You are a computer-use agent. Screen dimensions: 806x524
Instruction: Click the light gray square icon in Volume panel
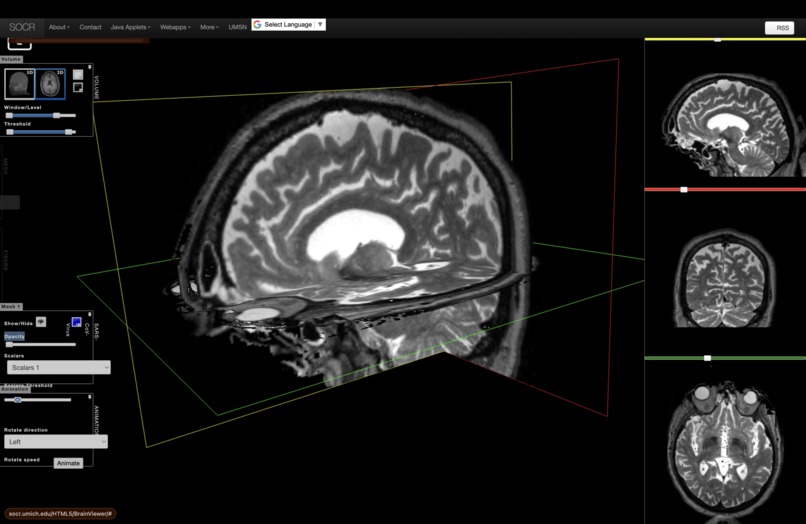(78, 75)
